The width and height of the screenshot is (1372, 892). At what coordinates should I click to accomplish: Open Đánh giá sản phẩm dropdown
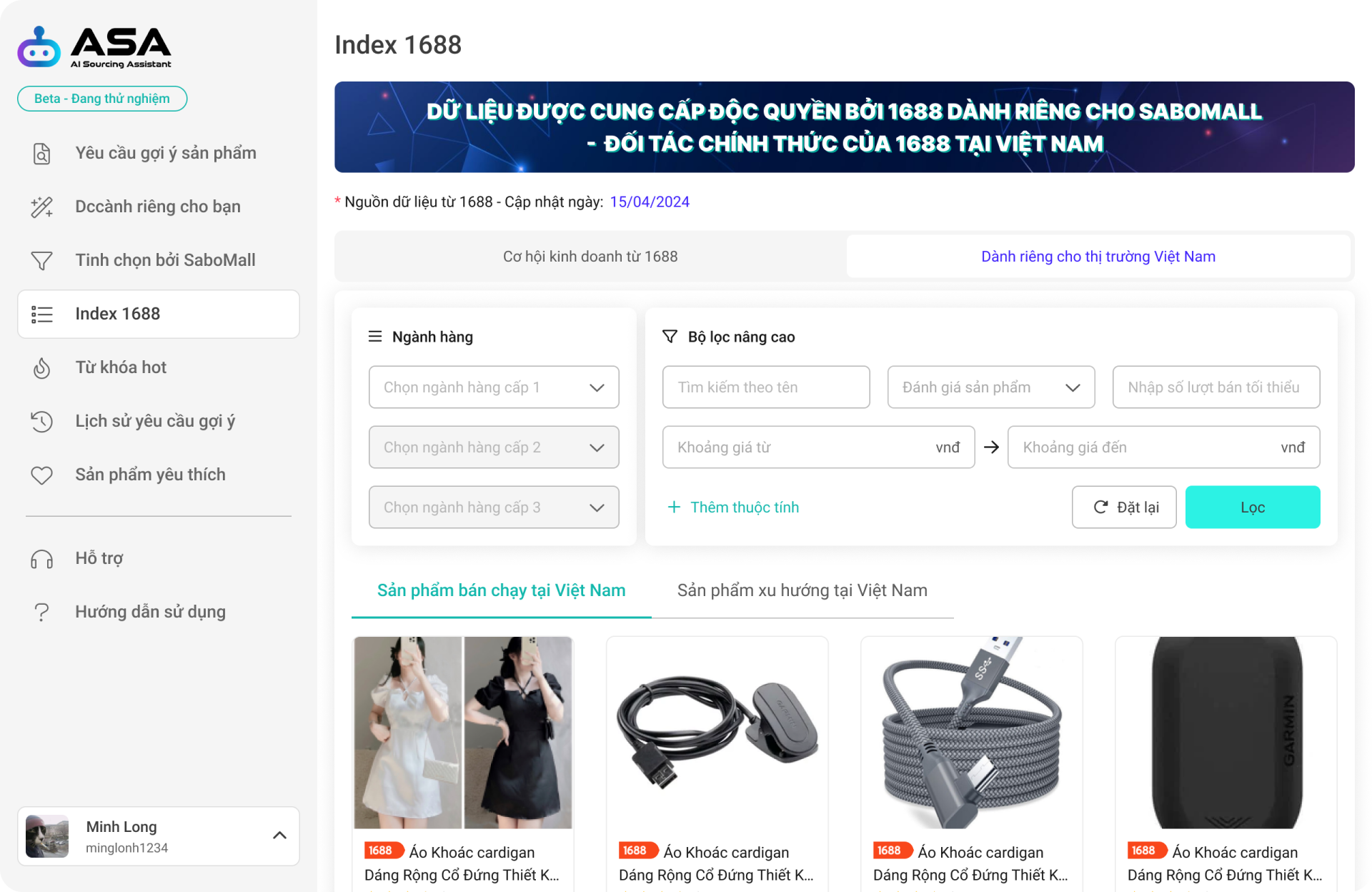coord(990,387)
